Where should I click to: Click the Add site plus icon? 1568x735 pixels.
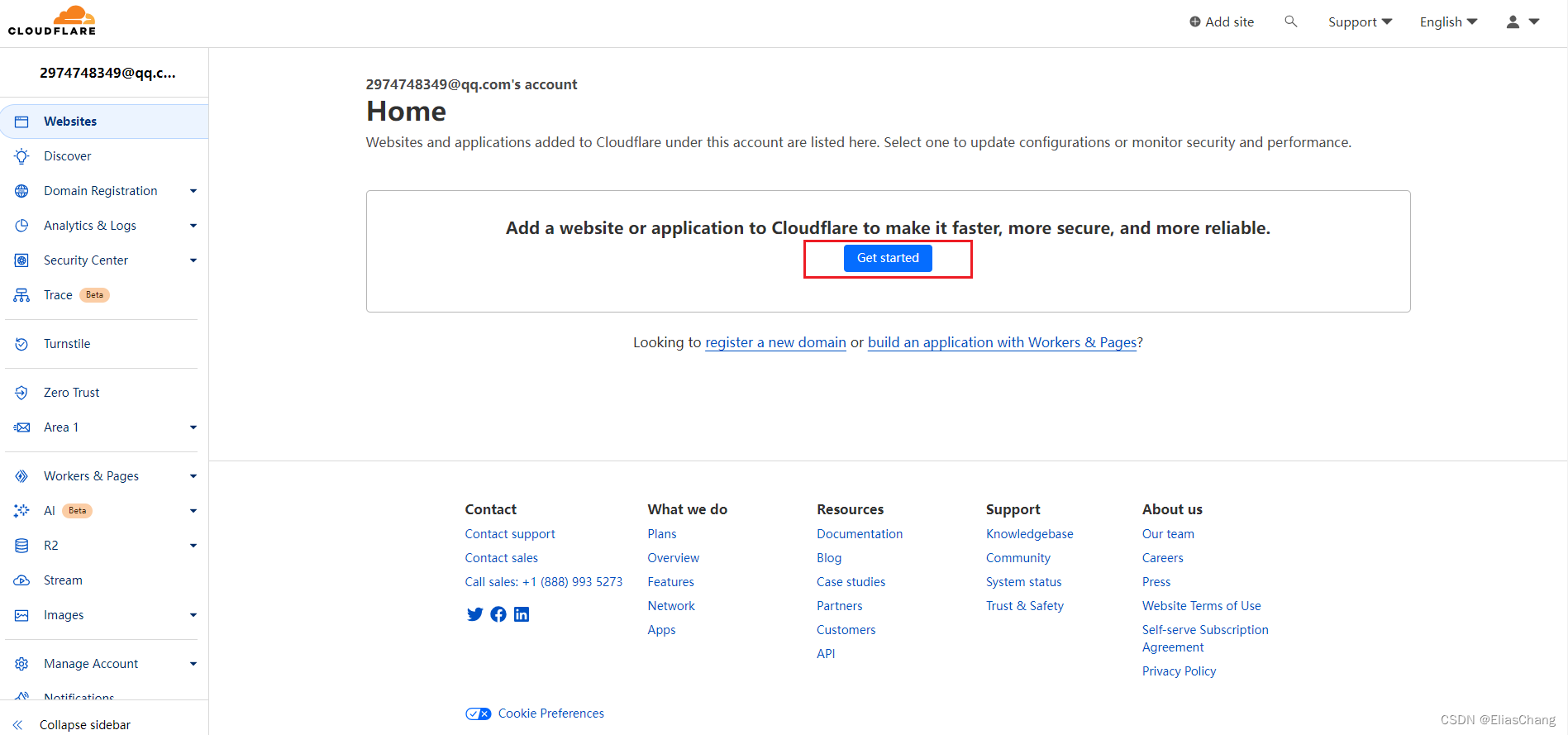pyautogui.click(x=1195, y=21)
